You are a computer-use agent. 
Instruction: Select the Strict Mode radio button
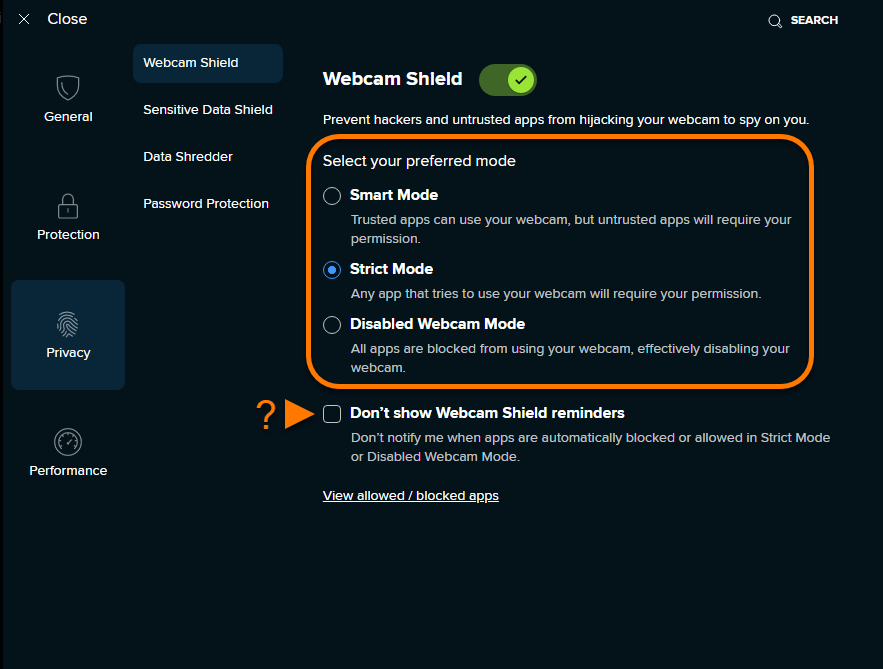332,270
